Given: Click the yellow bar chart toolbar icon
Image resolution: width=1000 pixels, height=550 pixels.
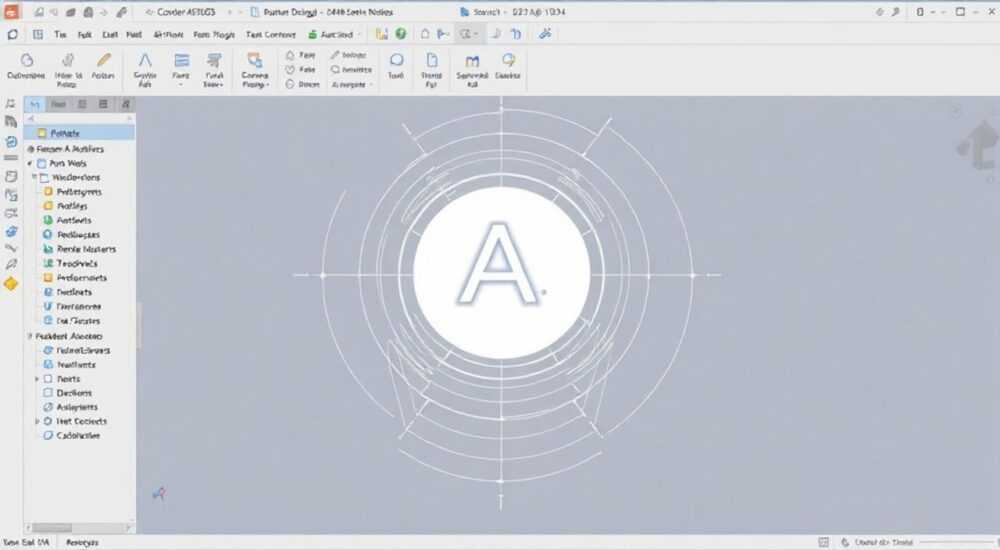Looking at the screenshot, I should click(381, 34).
